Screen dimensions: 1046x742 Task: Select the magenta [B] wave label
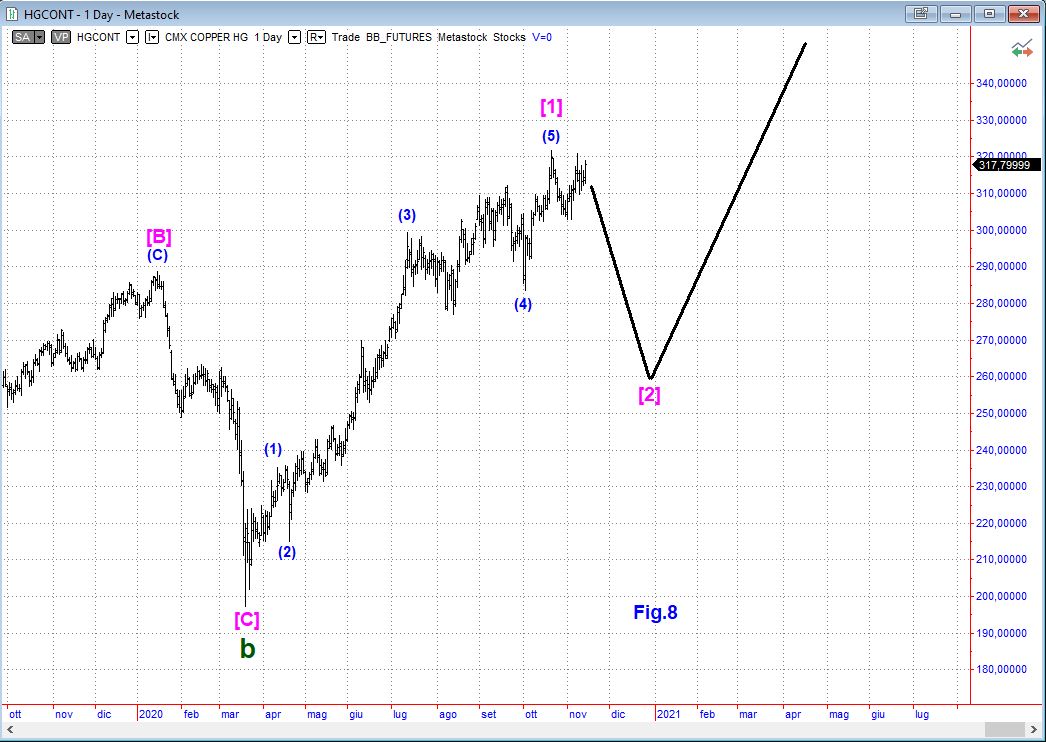[159, 236]
